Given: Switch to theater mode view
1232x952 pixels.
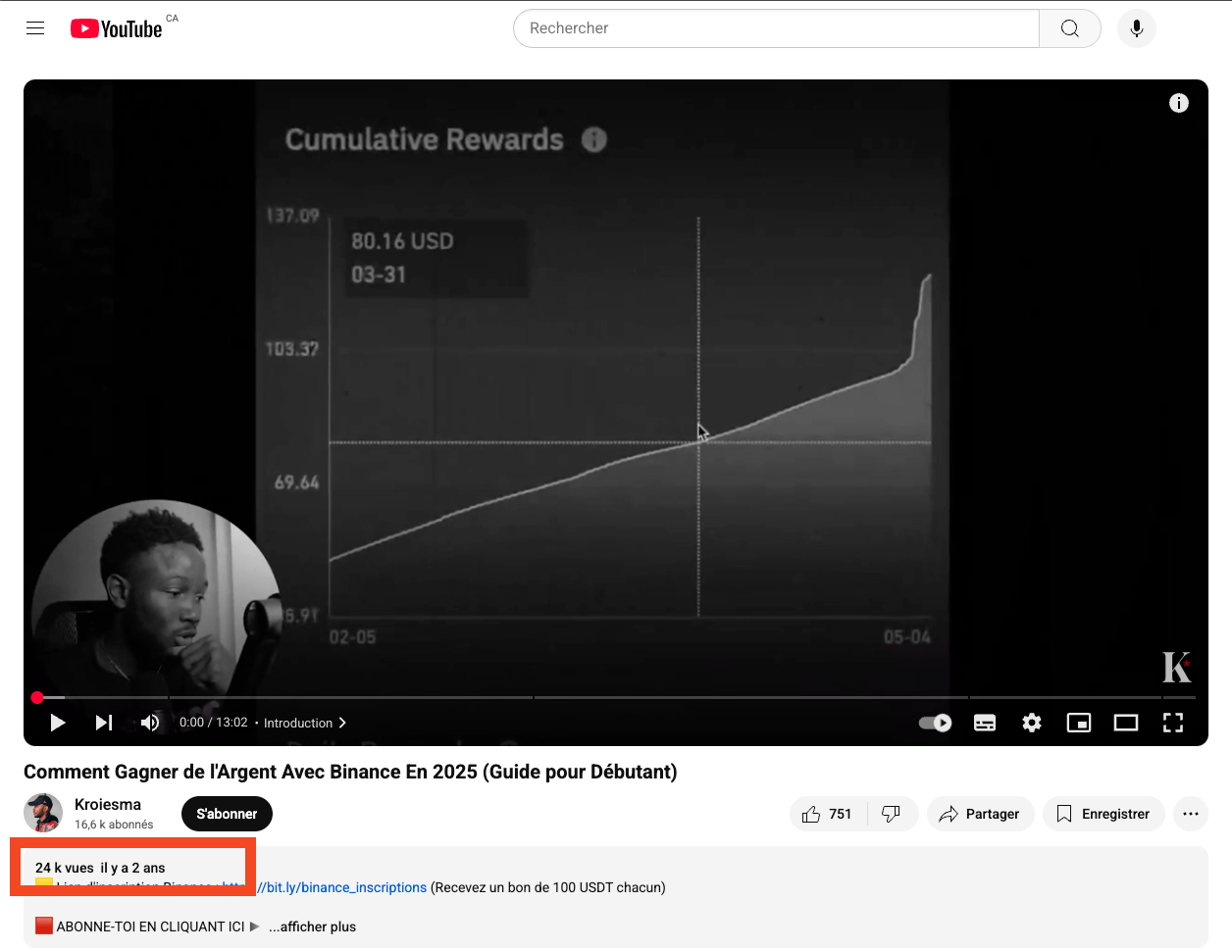Looking at the screenshot, I should (1126, 723).
